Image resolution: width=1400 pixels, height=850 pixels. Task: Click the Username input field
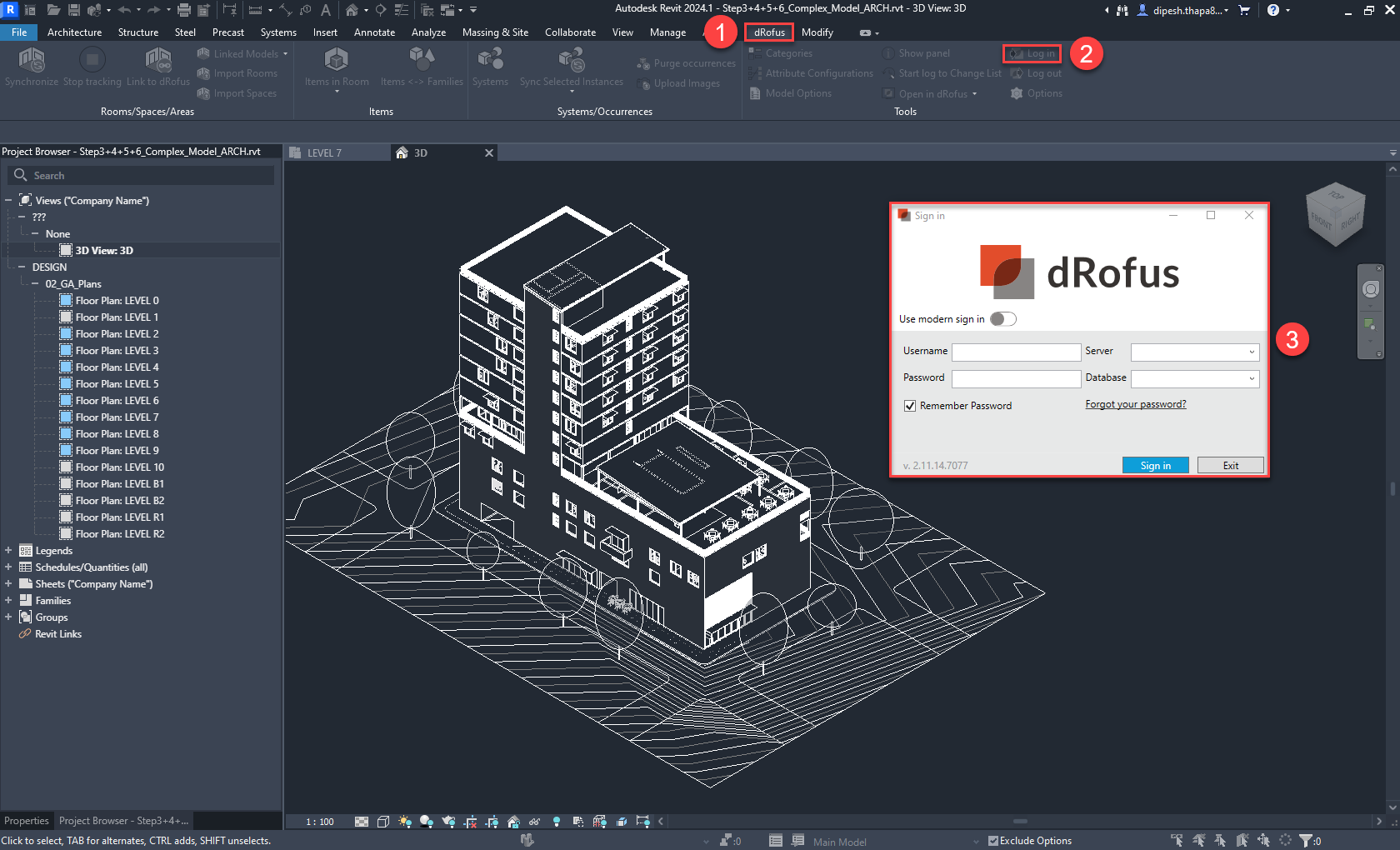(1016, 352)
